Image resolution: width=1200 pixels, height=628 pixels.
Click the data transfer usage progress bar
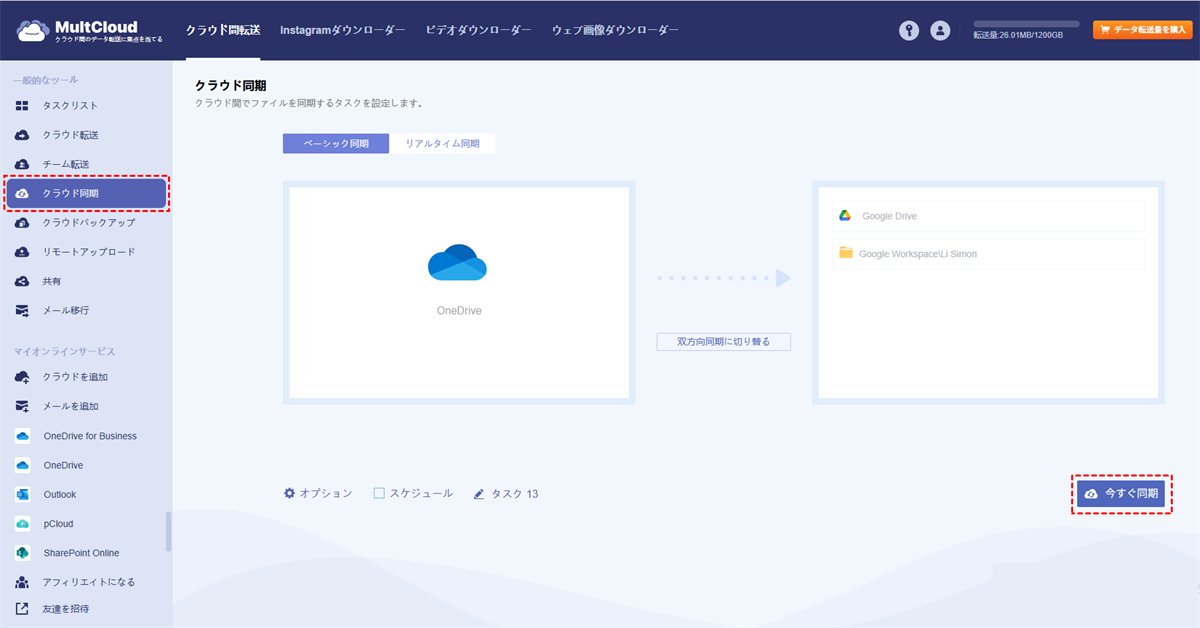click(1026, 23)
